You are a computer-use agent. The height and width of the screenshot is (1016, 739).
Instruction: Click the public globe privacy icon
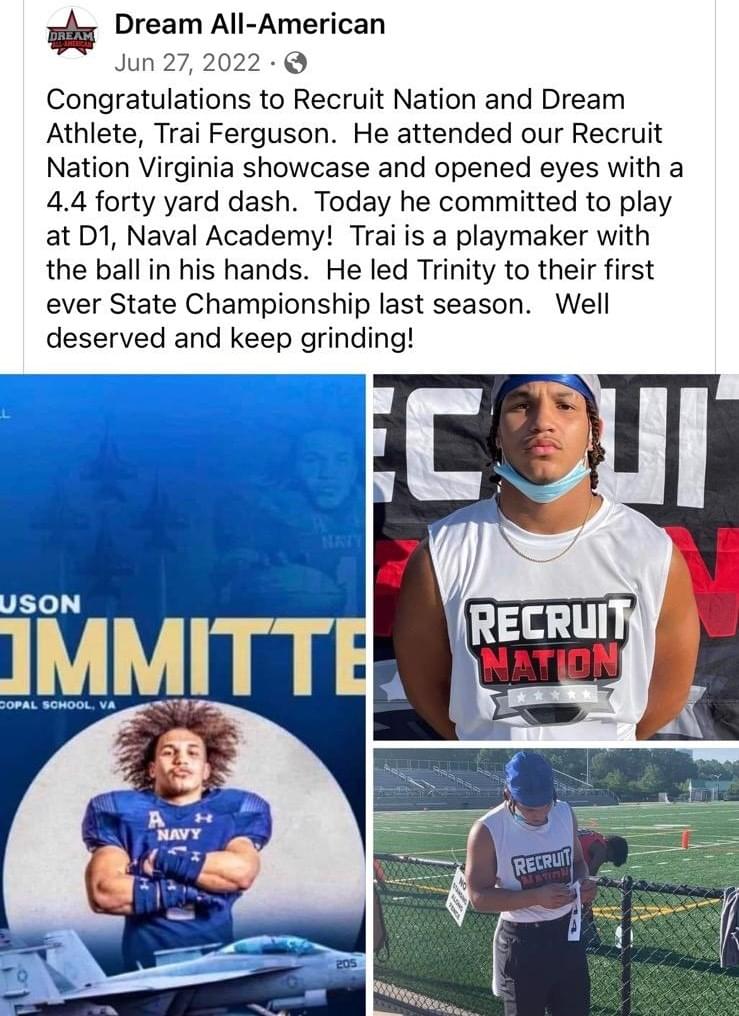coord(296,63)
